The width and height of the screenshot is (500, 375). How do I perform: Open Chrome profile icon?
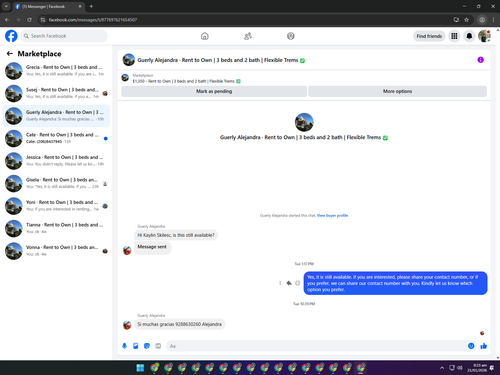tap(482, 20)
